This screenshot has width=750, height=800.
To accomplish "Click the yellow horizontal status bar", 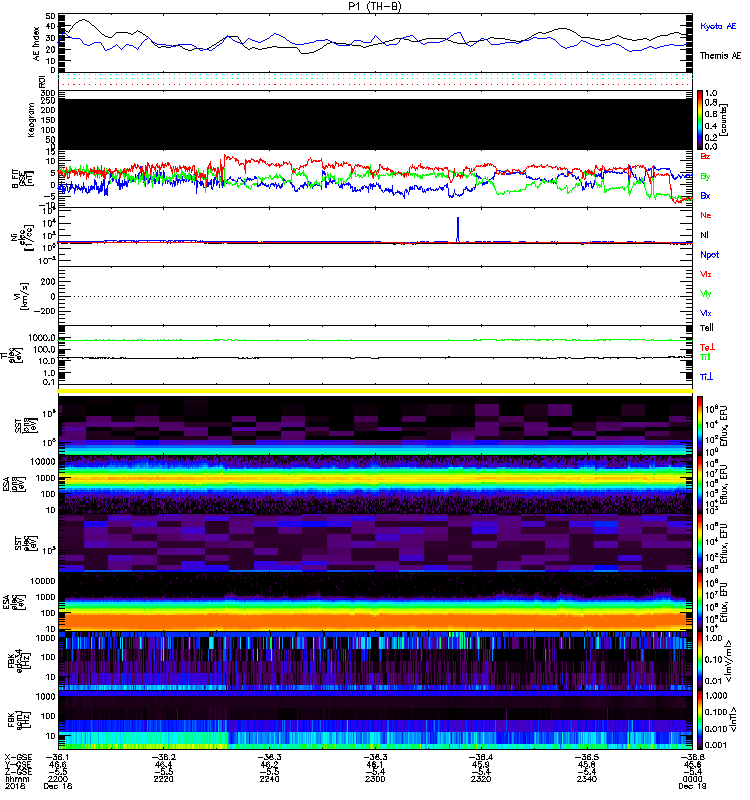I will pos(375,390).
